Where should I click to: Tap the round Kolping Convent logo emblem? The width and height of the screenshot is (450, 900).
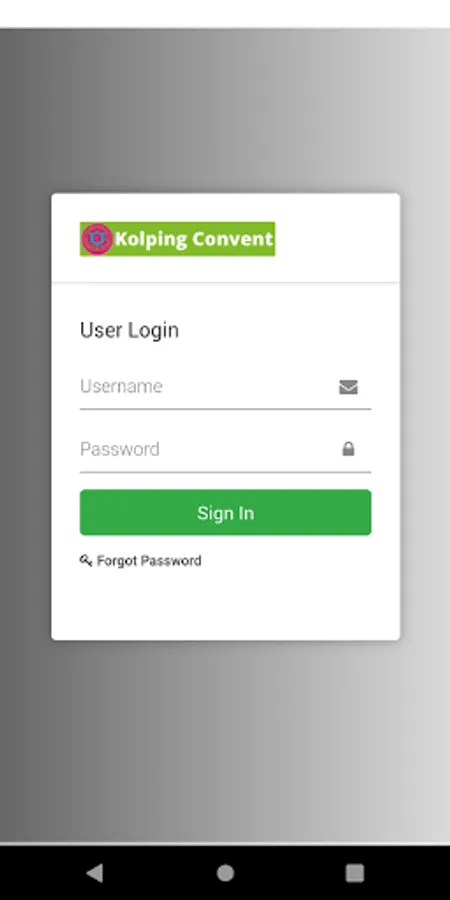point(97,239)
